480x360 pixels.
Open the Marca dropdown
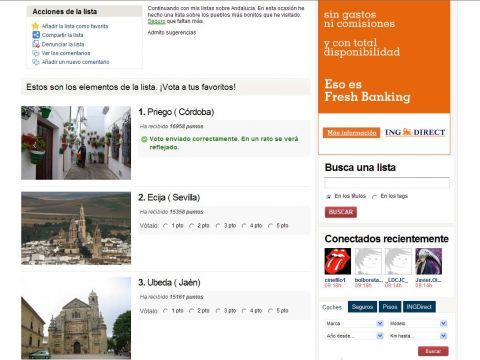tap(354, 323)
